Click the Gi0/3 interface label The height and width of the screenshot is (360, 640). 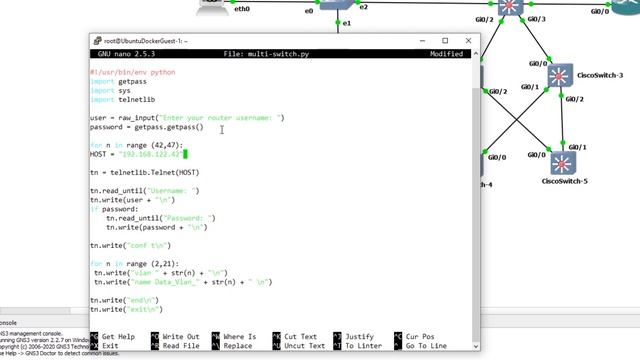[x=536, y=19]
